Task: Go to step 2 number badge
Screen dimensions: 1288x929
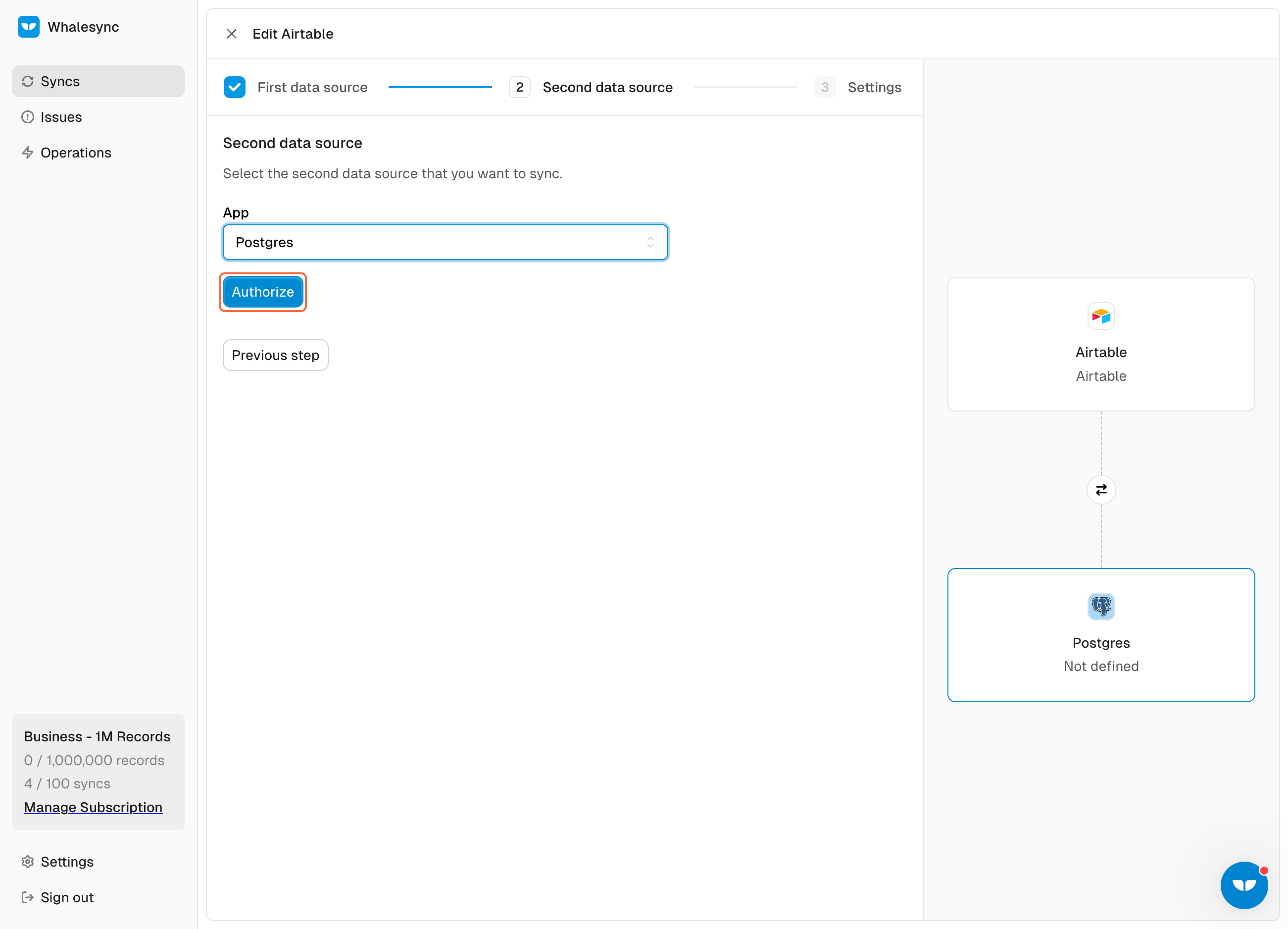Action: pyautogui.click(x=520, y=88)
